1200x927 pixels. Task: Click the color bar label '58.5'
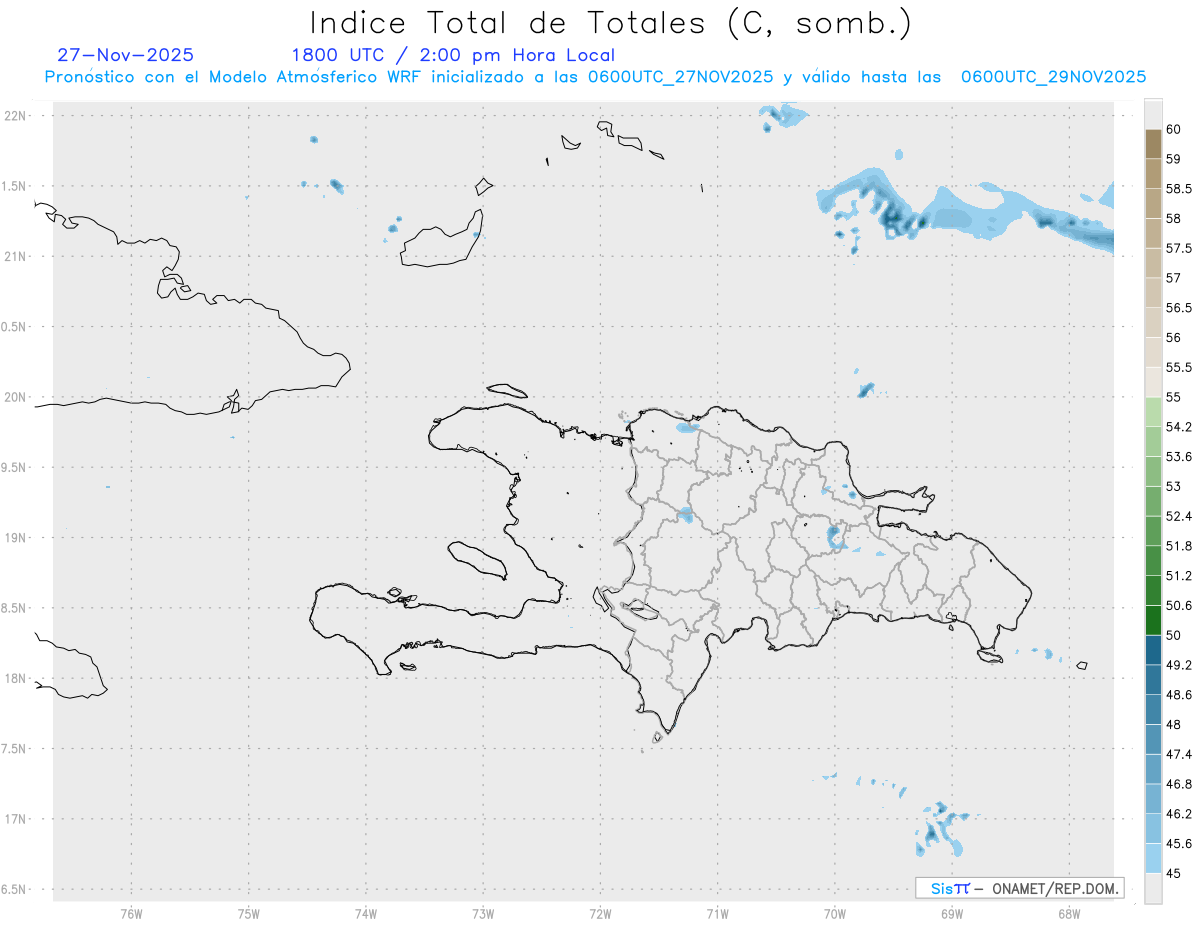tap(1179, 189)
